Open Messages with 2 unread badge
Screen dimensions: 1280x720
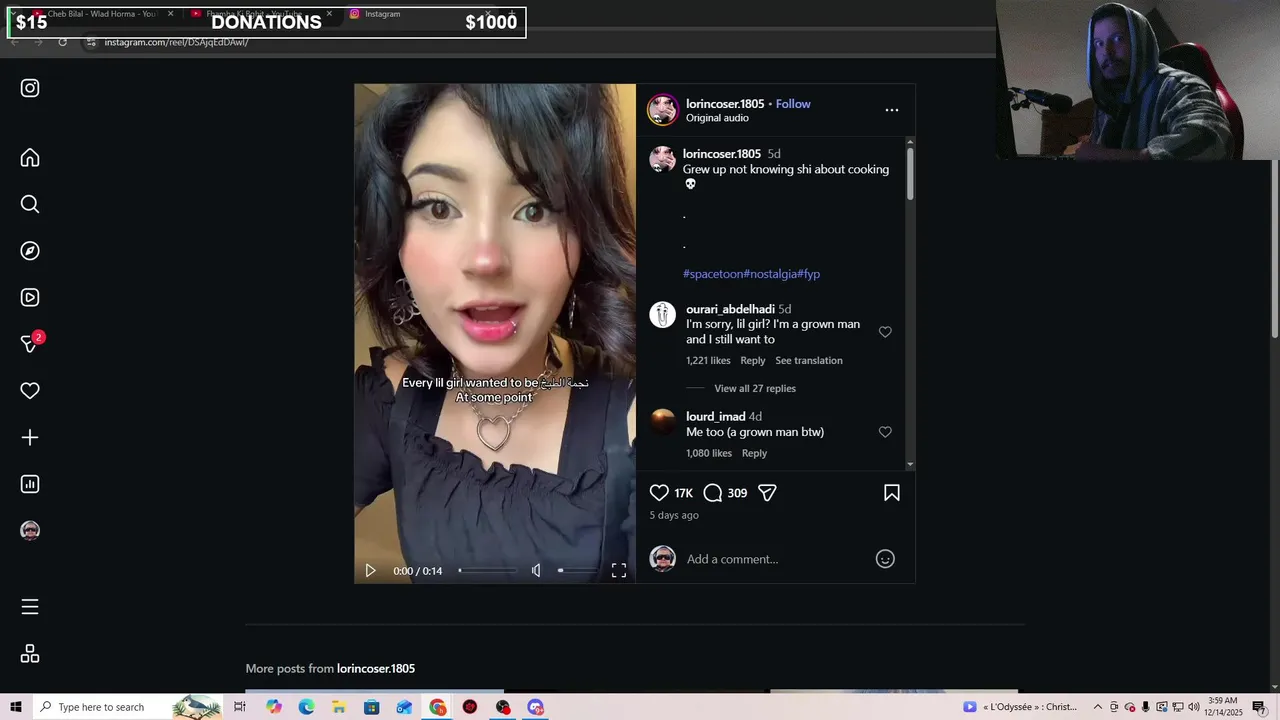(30, 343)
